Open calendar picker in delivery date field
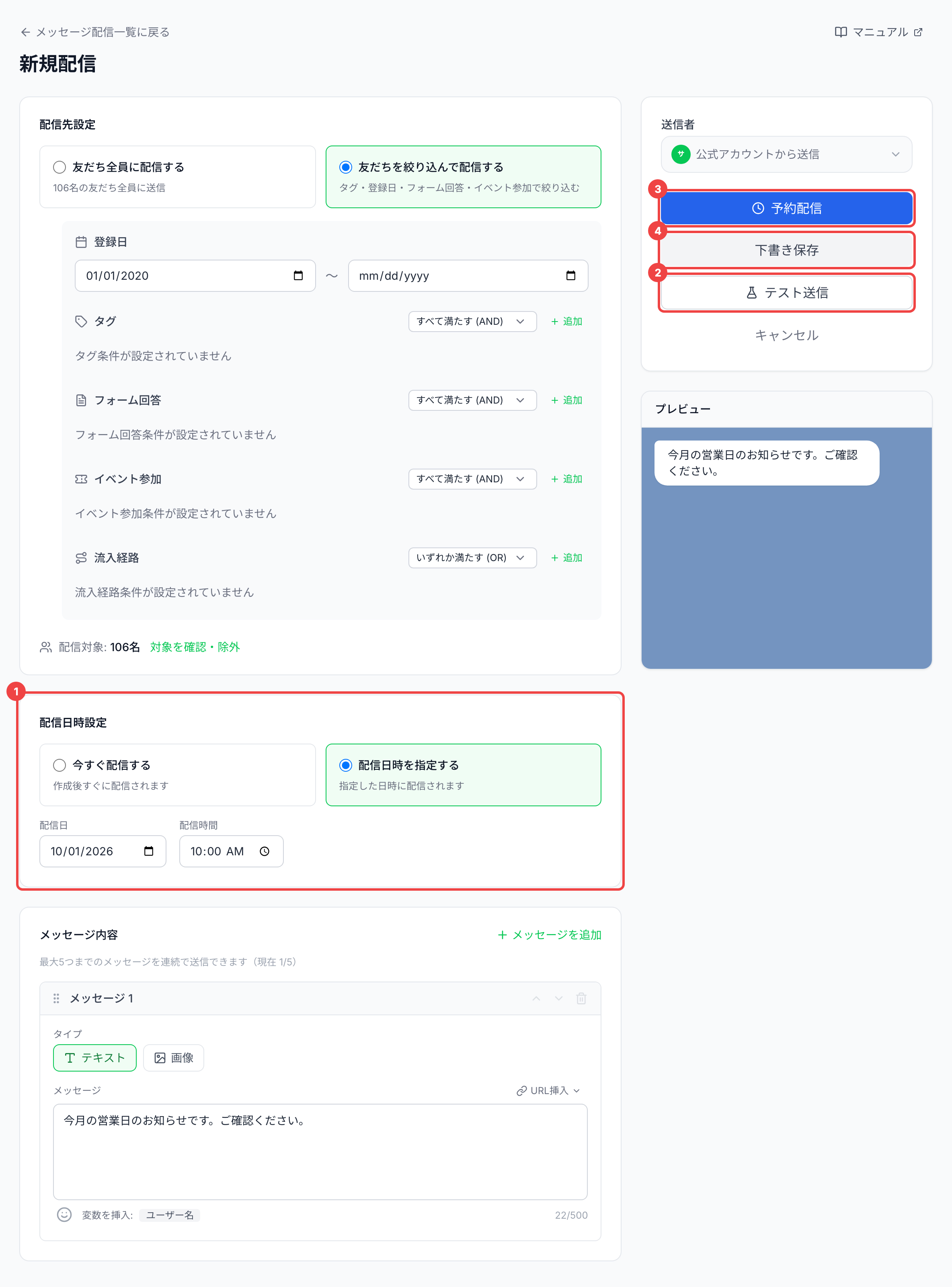The image size is (952, 1287). [x=149, y=851]
